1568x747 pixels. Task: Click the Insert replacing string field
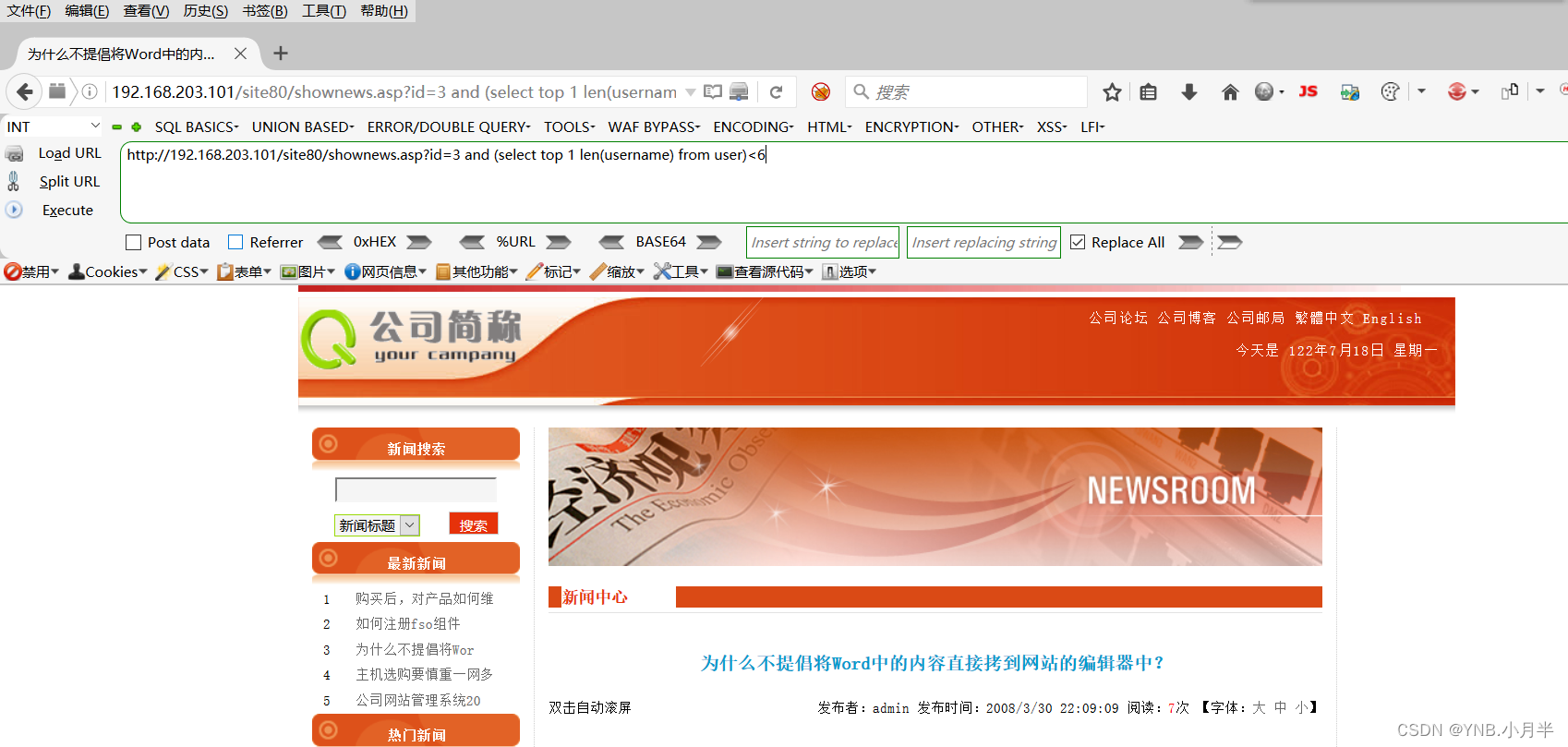point(983,243)
